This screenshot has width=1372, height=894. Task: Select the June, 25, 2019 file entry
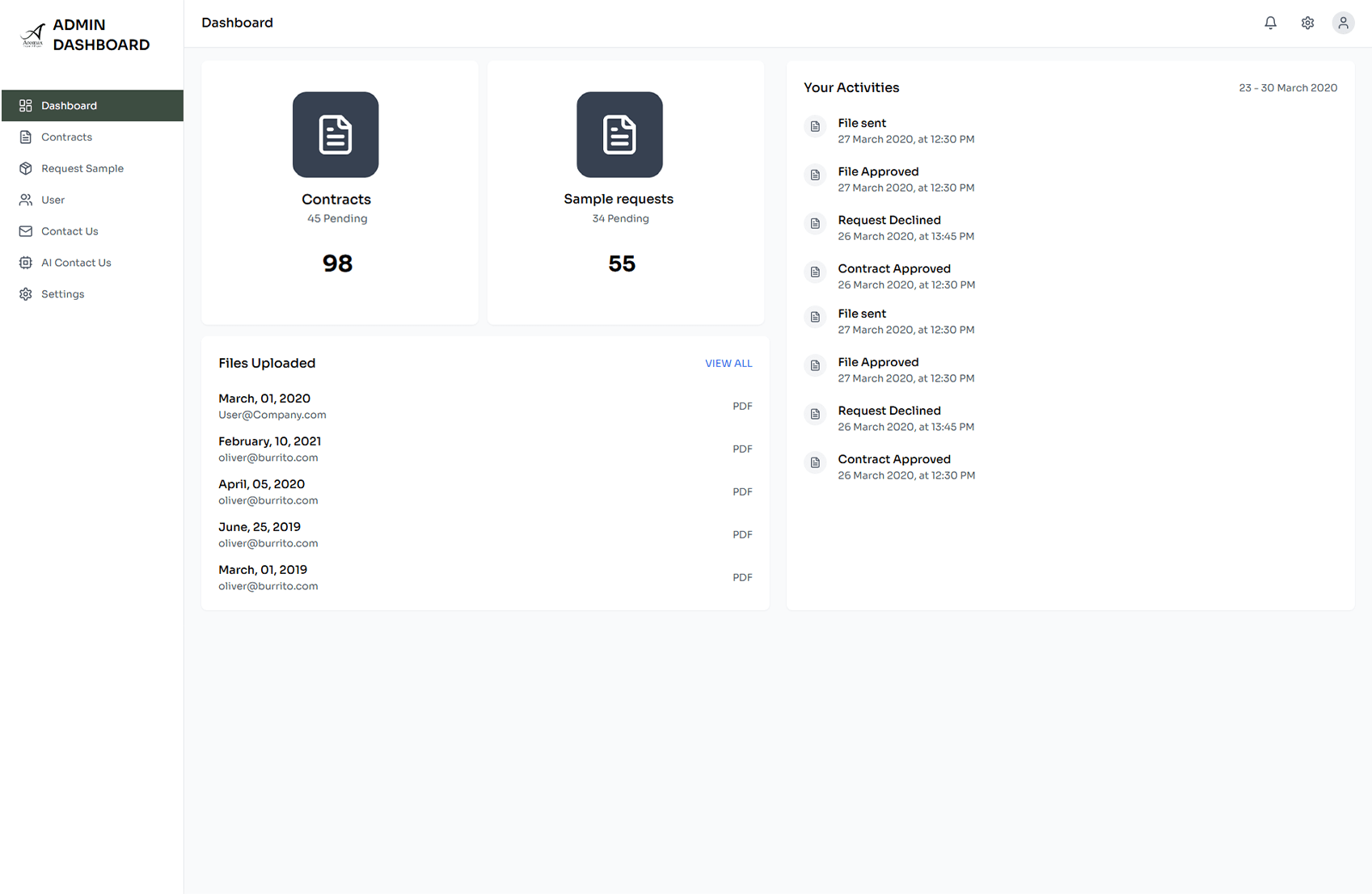(260, 527)
